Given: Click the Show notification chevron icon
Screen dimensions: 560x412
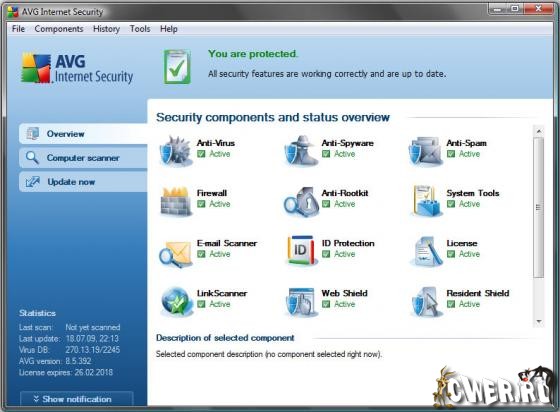Looking at the screenshot, I should [36, 399].
